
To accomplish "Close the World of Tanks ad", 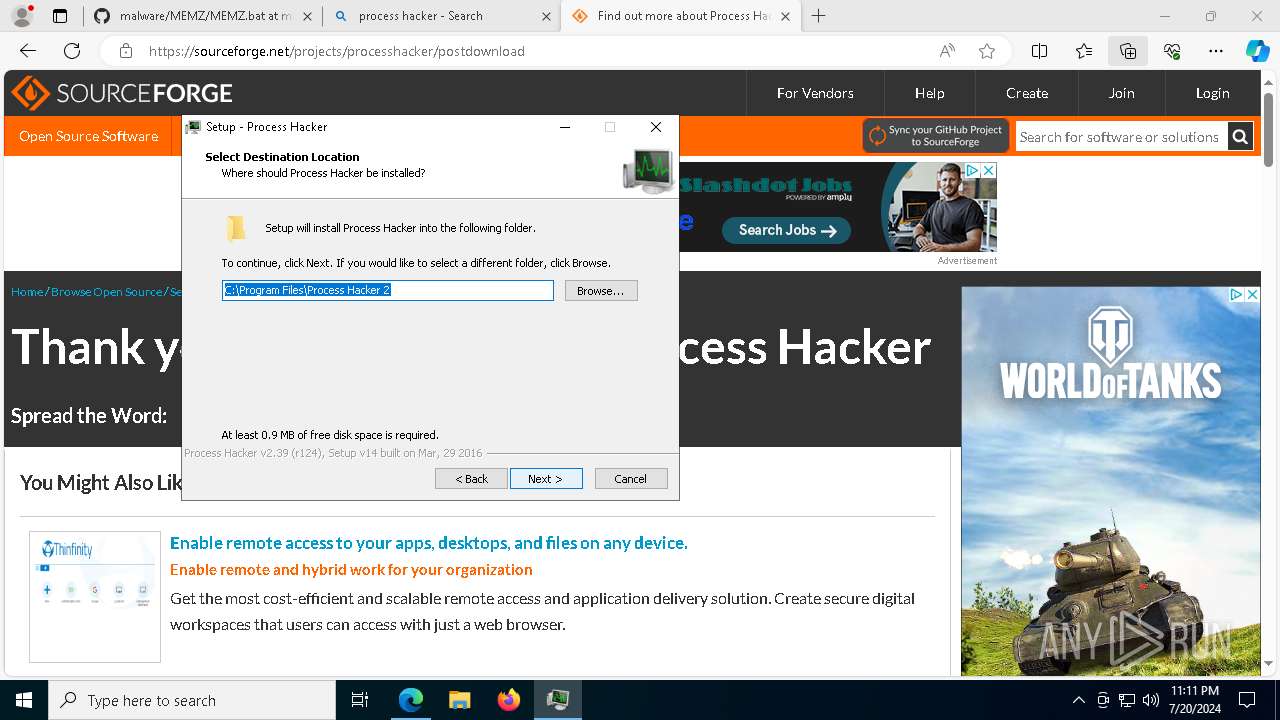I will [1252, 295].
